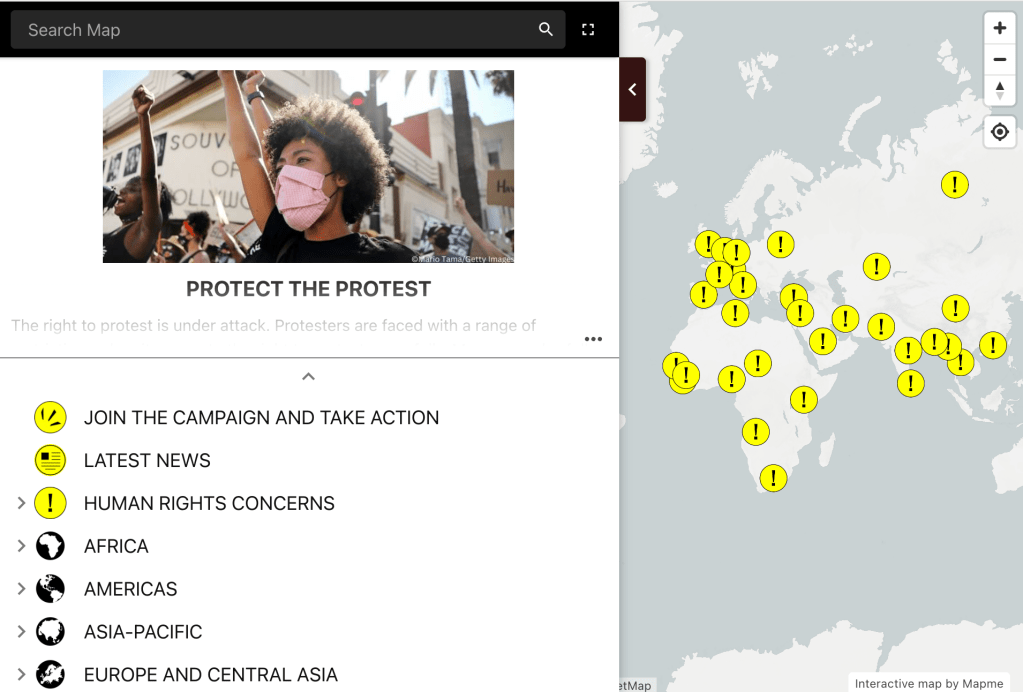The image size is (1023, 692).
Task: Collapse the side panel with arrow
Action: 632,90
